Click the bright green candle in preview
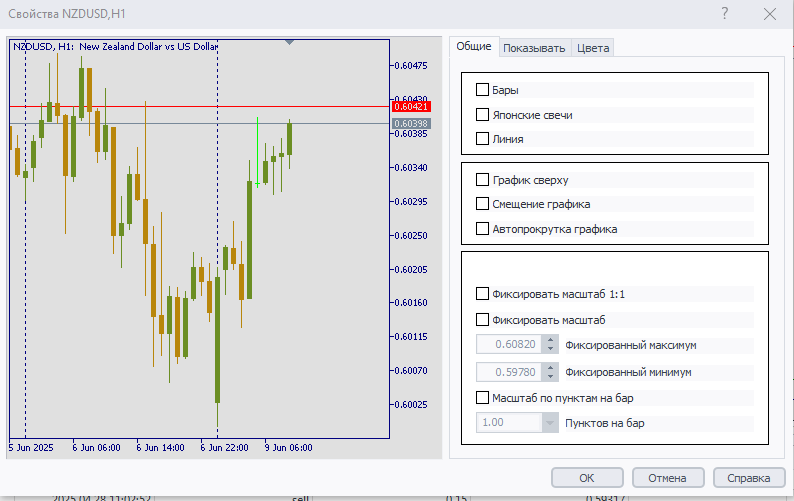 pos(258,152)
